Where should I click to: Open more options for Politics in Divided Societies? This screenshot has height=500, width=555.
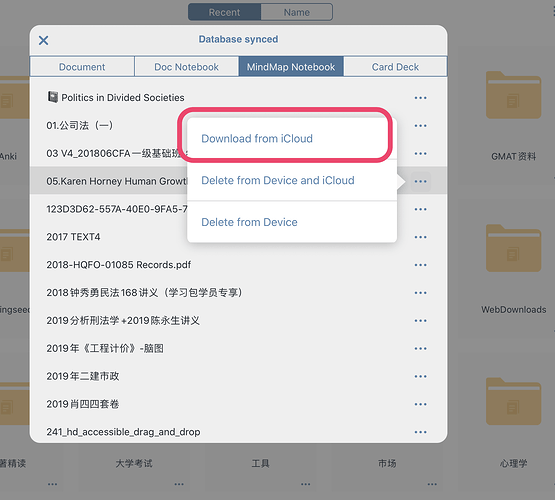tap(420, 98)
